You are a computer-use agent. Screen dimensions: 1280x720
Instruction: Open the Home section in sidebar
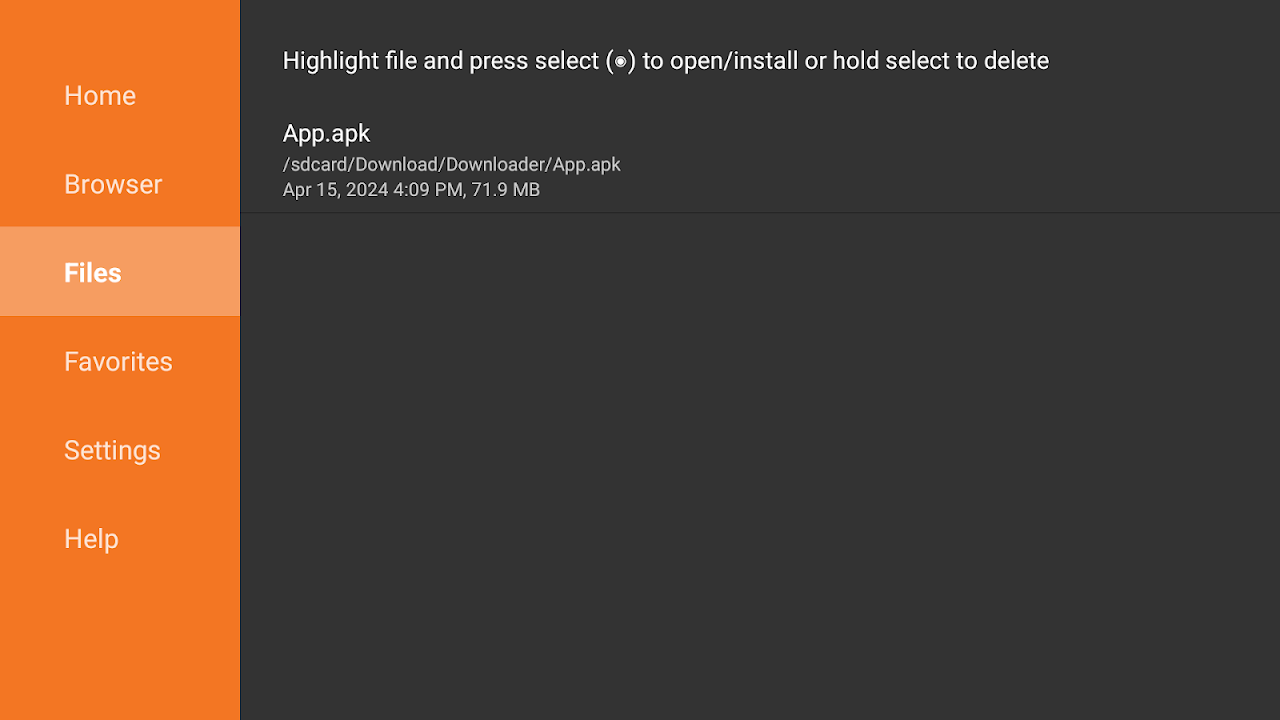tap(99, 95)
